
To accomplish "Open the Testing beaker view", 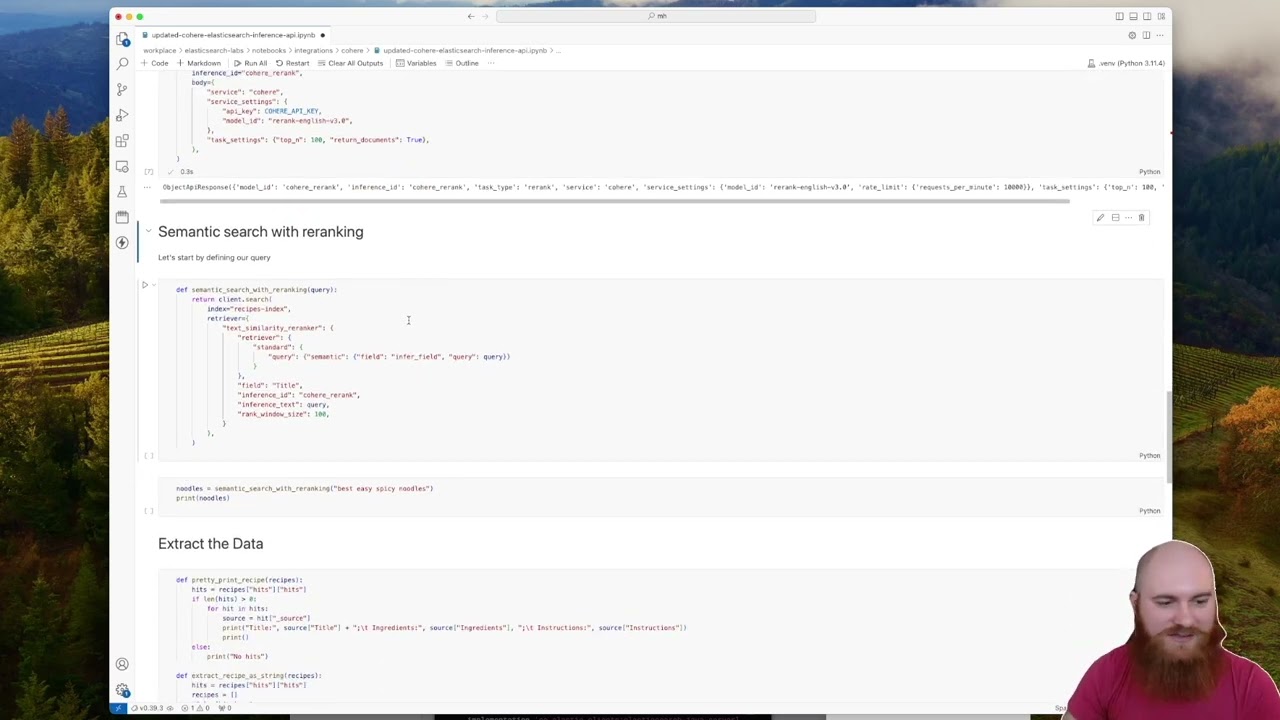I will point(122,191).
